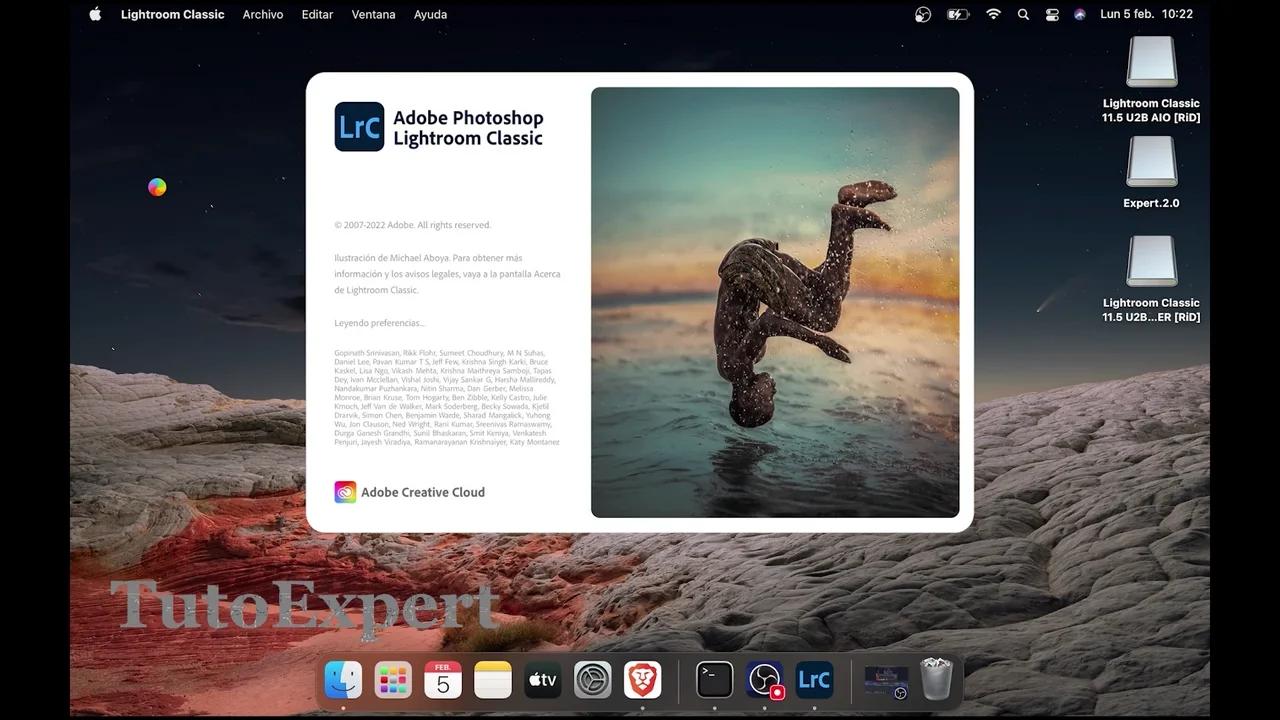
Task: Open the Ayuda menu
Action: 430,14
